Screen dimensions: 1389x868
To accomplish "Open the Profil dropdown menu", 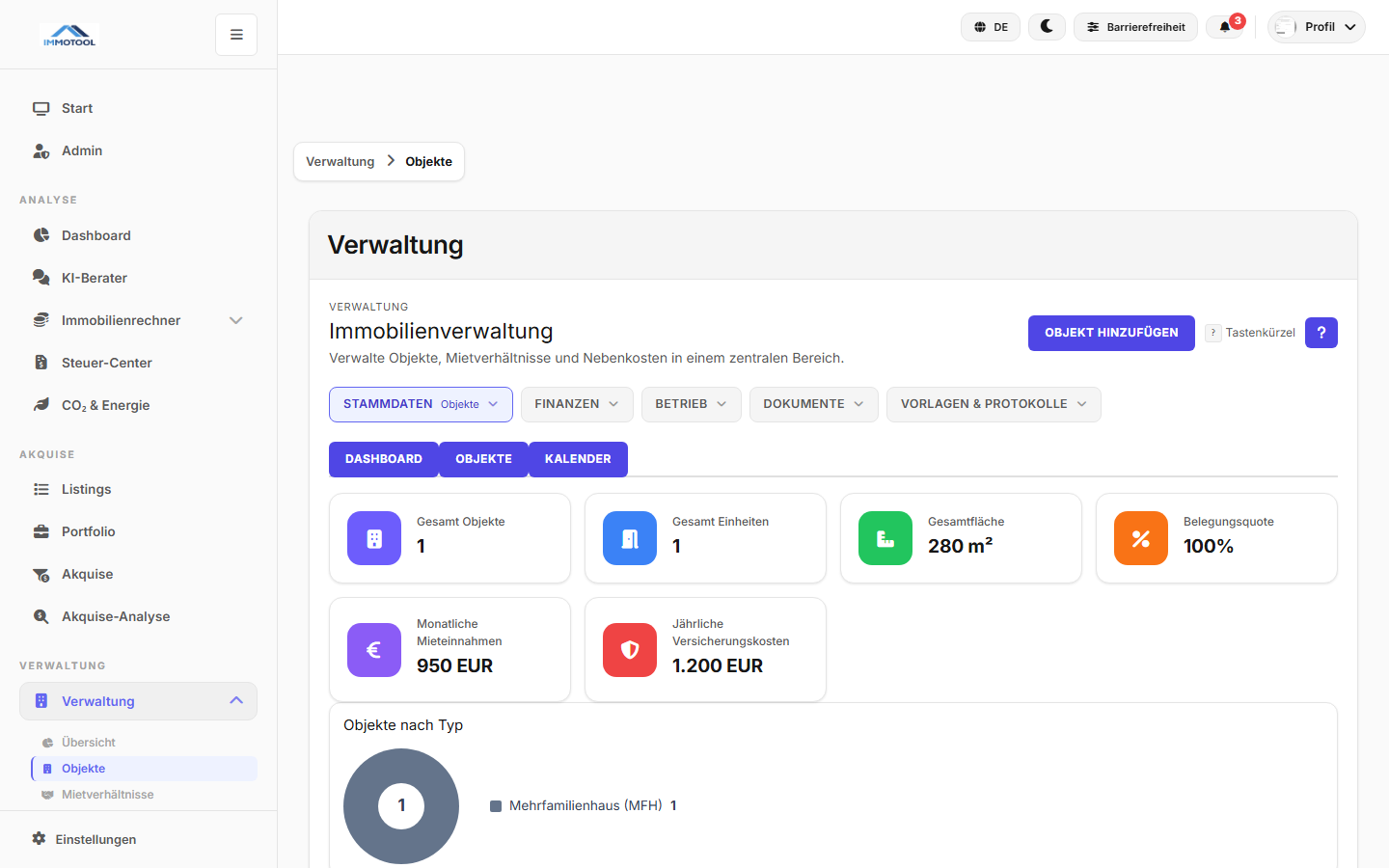I will coord(1316,26).
